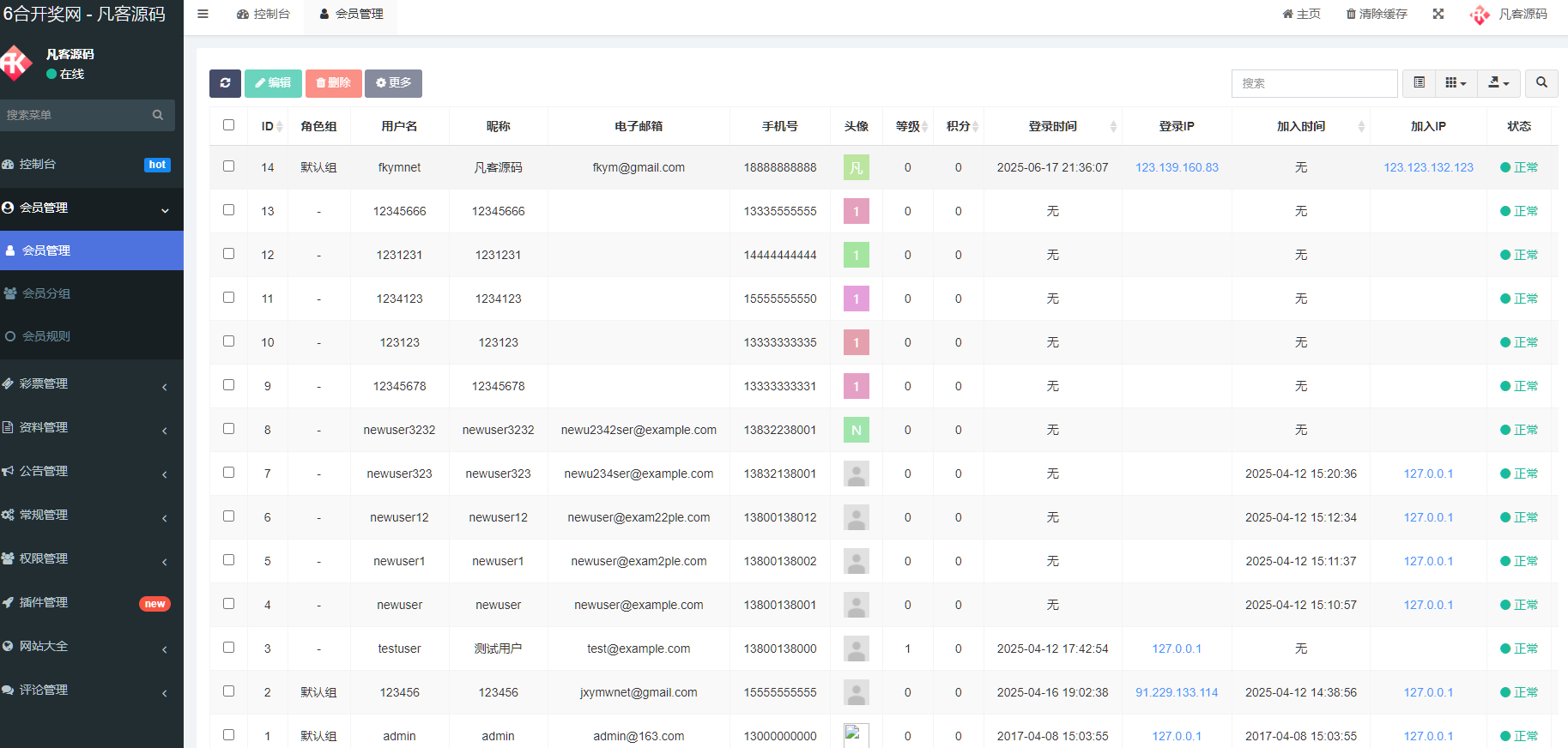Toggle the sidebar hamburger menu icon
This screenshot has width=1568, height=748.
203,14
